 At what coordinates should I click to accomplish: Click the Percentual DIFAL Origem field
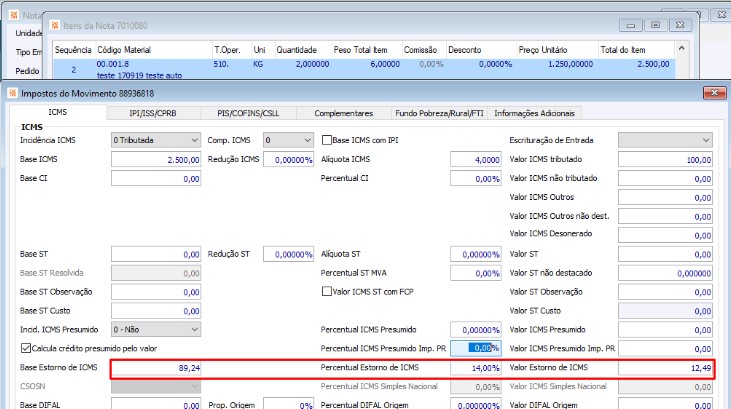tap(476, 404)
